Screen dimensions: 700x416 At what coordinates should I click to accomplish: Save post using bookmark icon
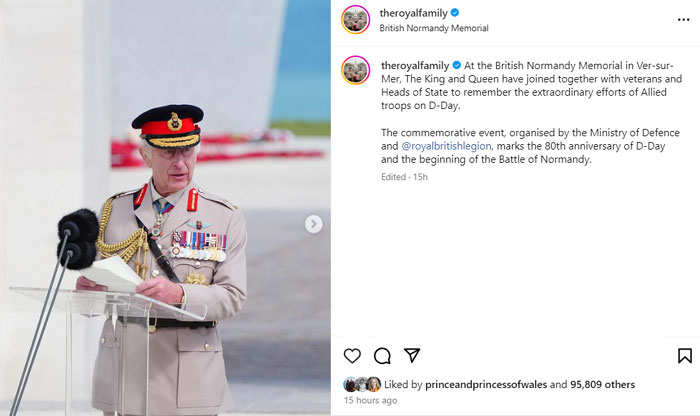(x=685, y=356)
